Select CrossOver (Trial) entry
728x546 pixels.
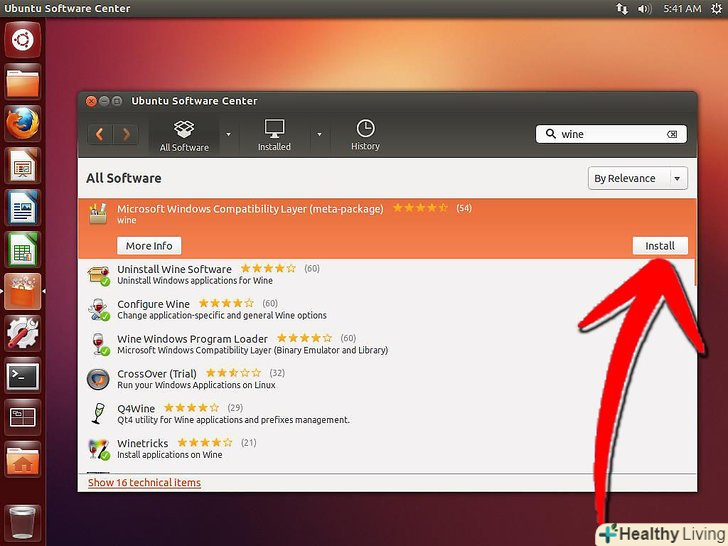(x=387, y=379)
